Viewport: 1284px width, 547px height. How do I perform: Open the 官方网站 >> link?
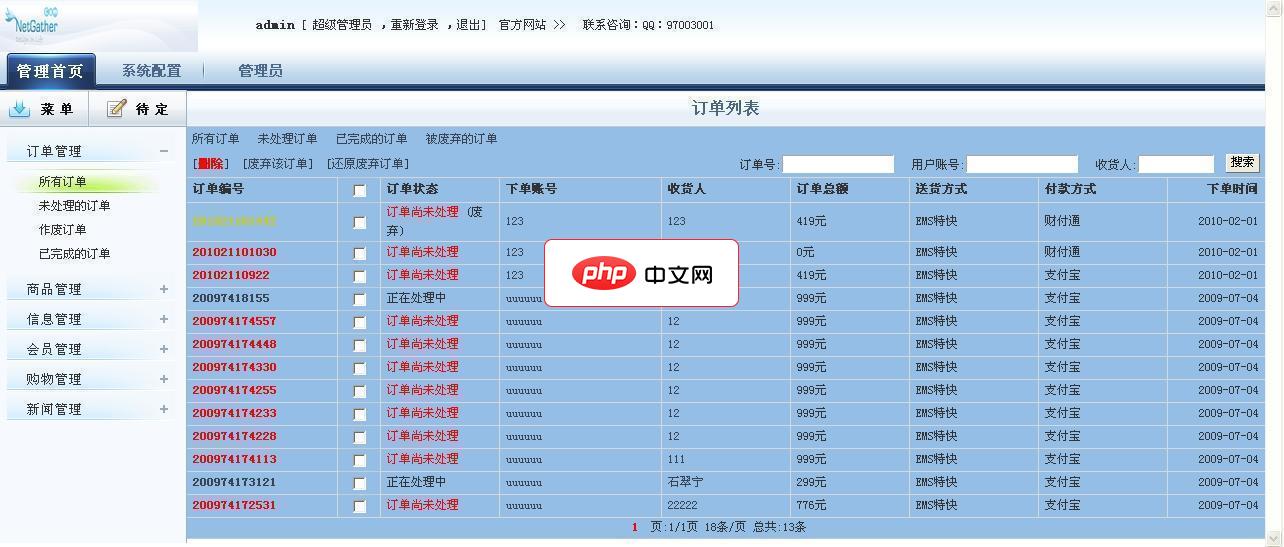[532, 25]
